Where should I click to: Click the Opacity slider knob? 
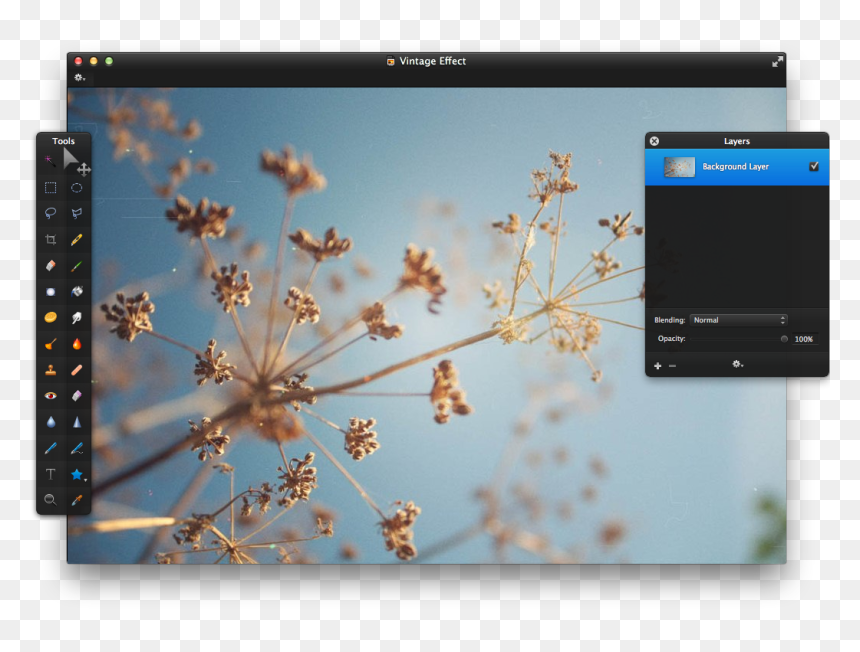tap(784, 339)
